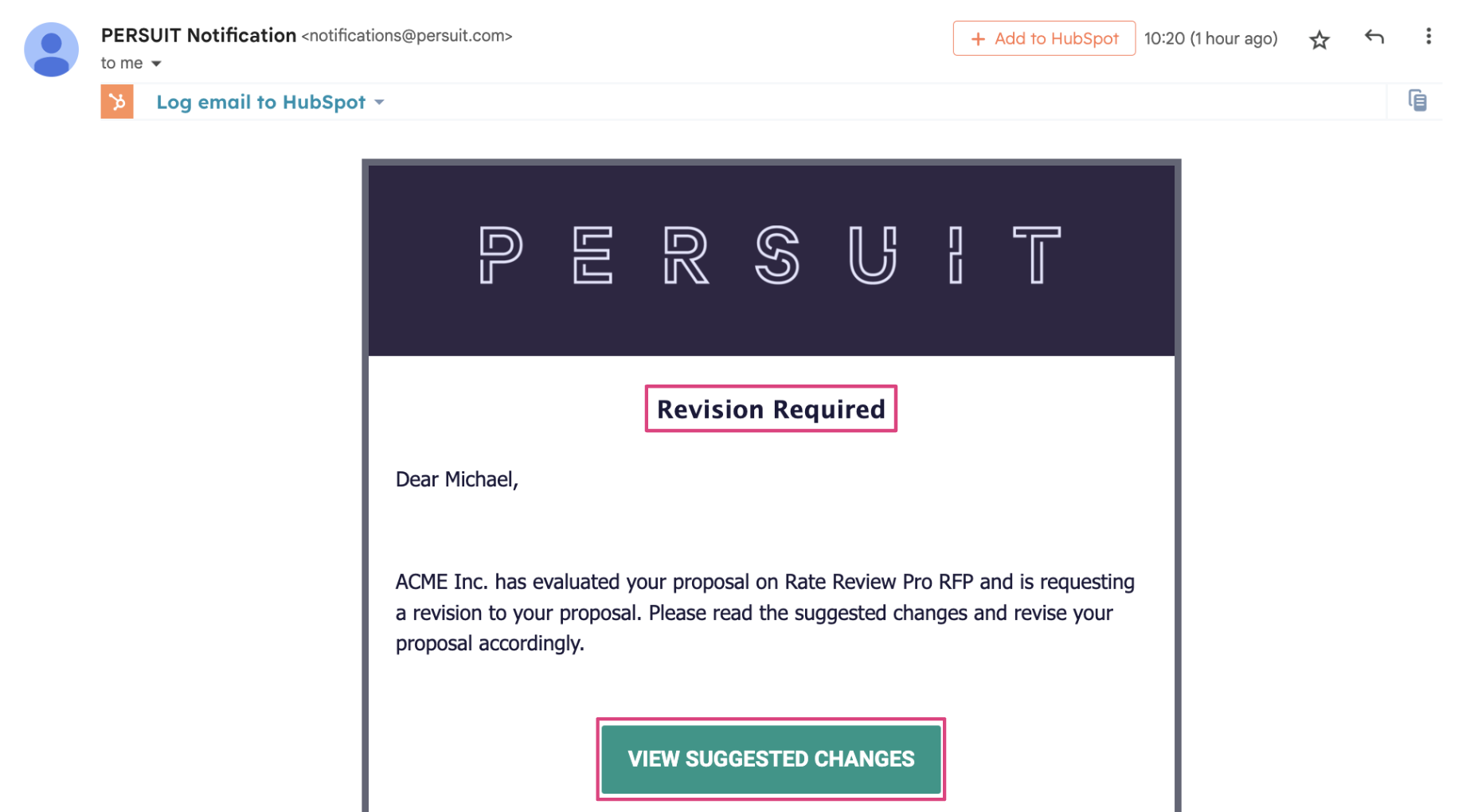Click the 'to me' recipient text
Screen dimensions: 1470x812
(122, 63)
